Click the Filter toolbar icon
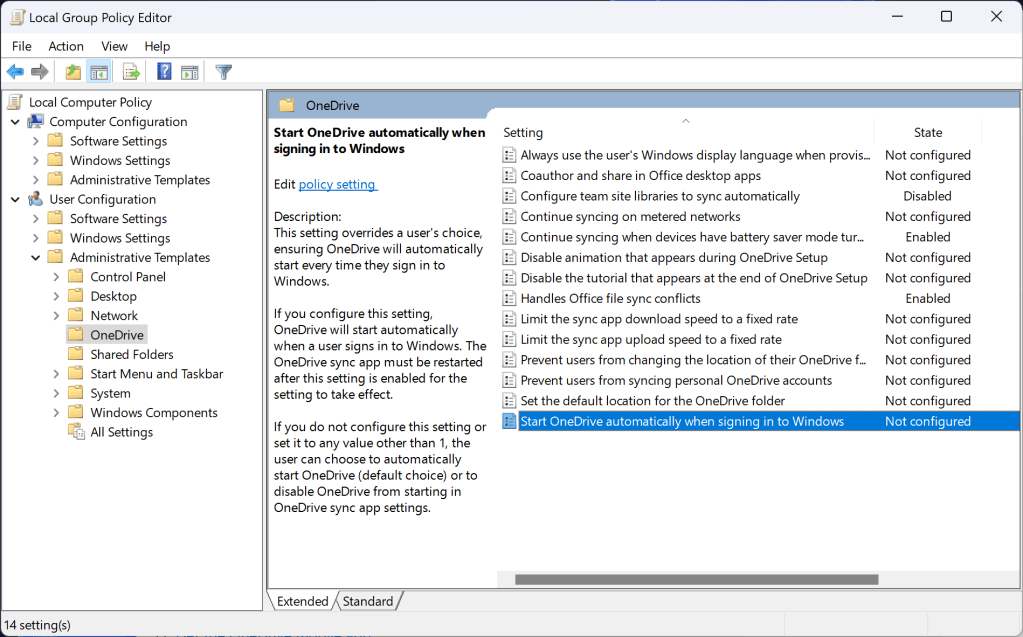The image size is (1023, 637). point(222,71)
